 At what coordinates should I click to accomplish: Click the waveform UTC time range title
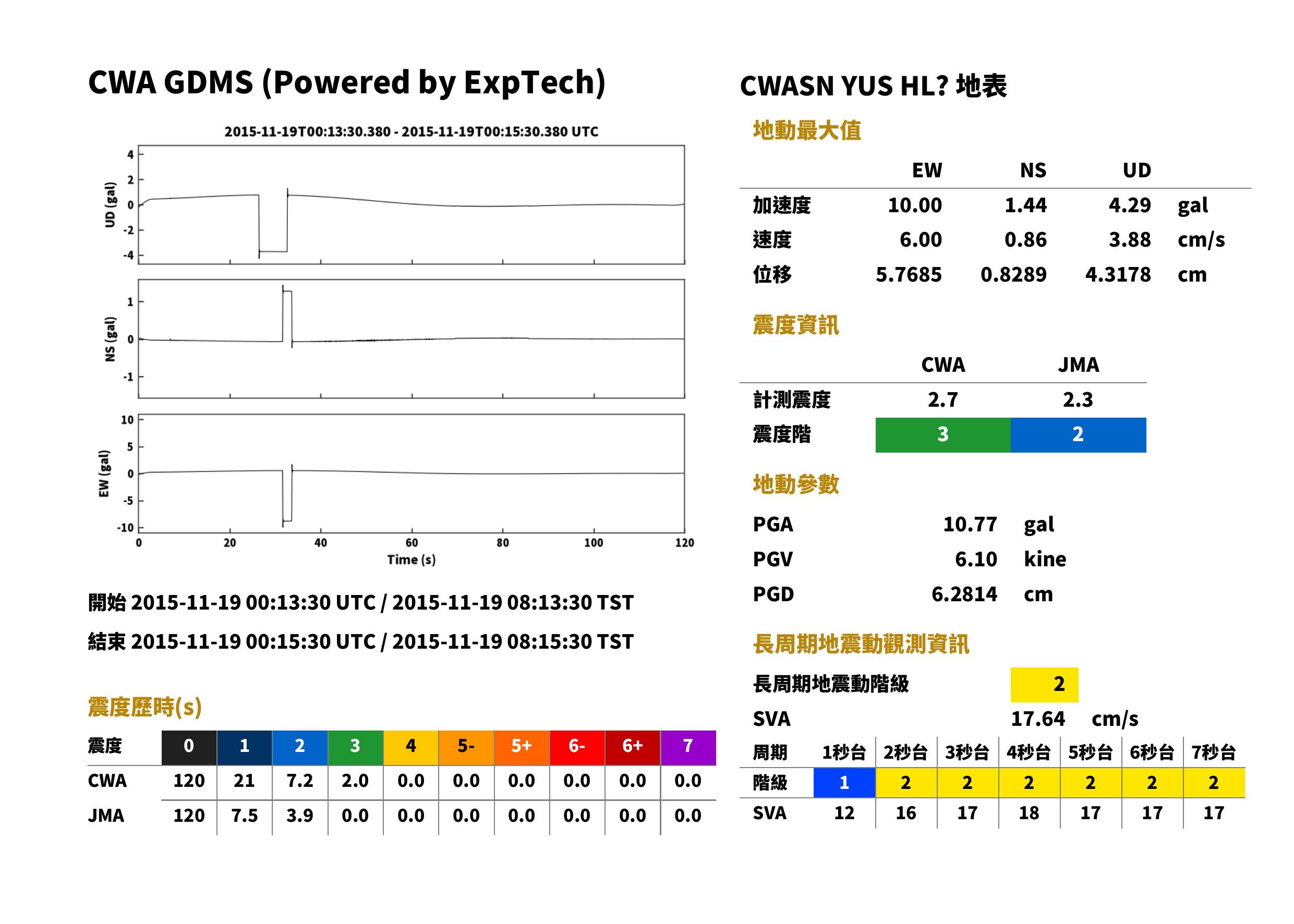click(x=411, y=131)
